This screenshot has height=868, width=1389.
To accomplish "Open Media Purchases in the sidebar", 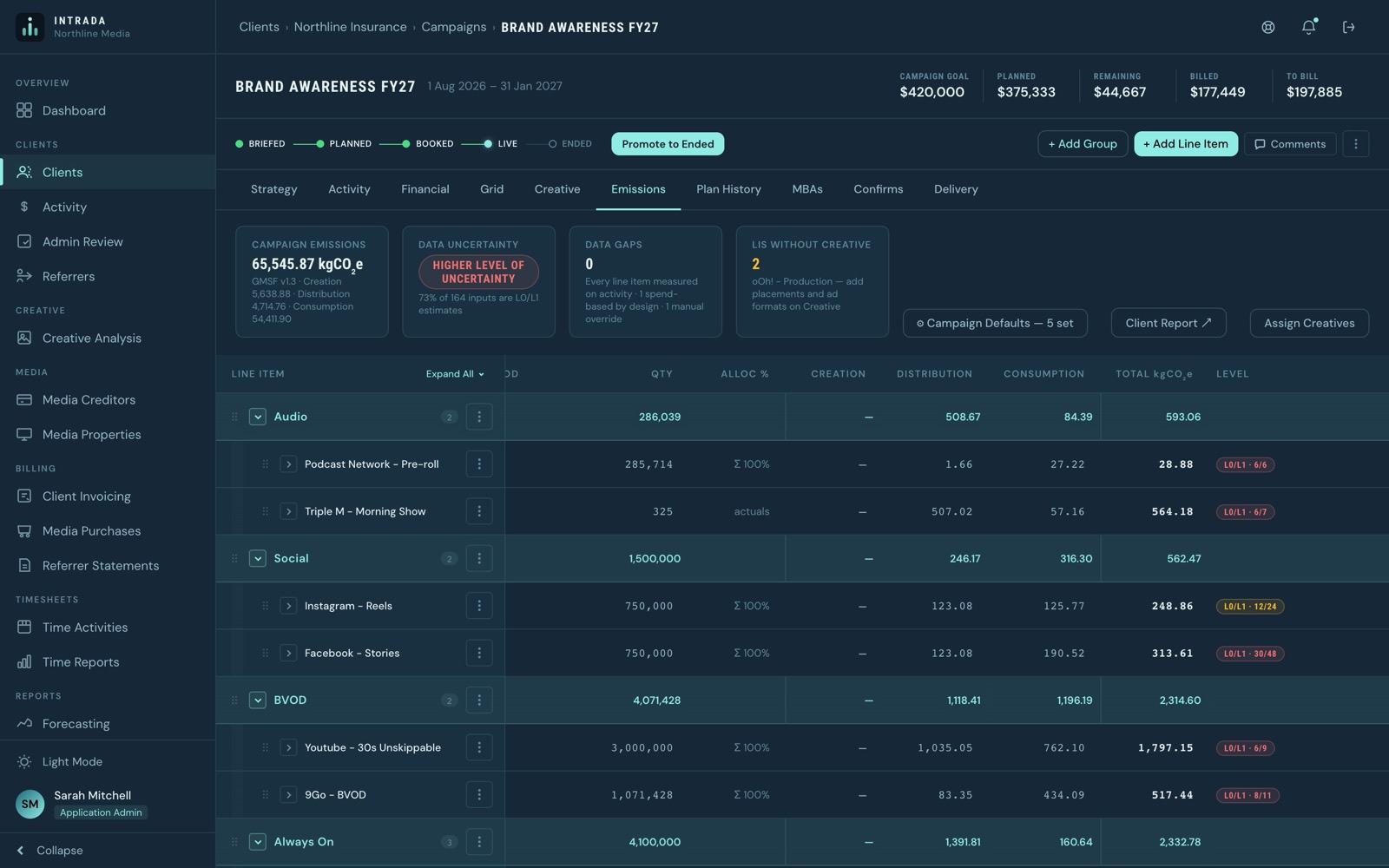I will [x=108, y=530].
